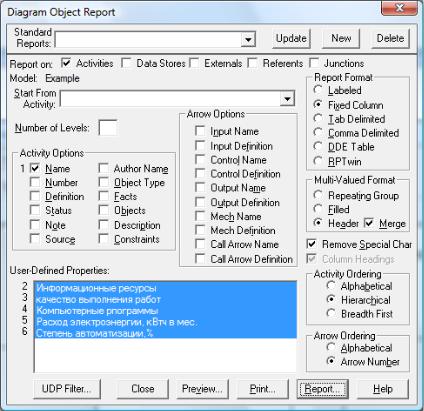The width and height of the screenshot is (424, 411).
Task: Enable the Referents checkbox
Action: pos(253,63)
